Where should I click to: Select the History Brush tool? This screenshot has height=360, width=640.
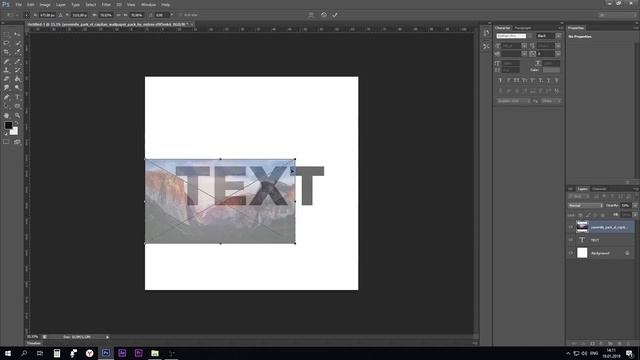point(17,70)
